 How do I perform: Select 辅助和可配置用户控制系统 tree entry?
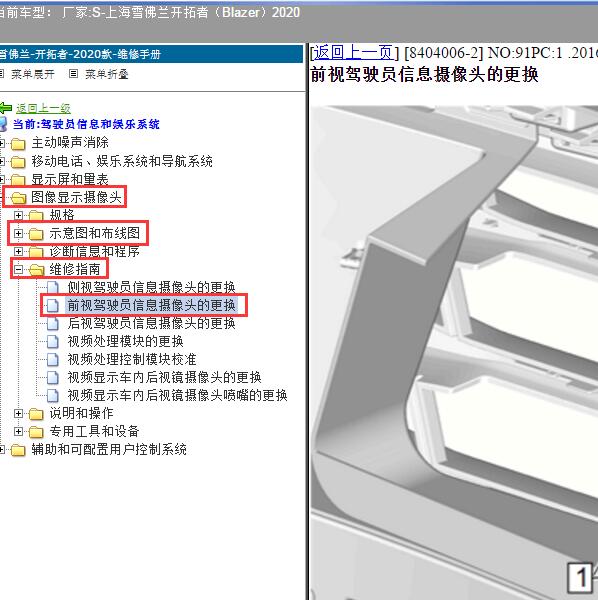(x=109, y=449)
